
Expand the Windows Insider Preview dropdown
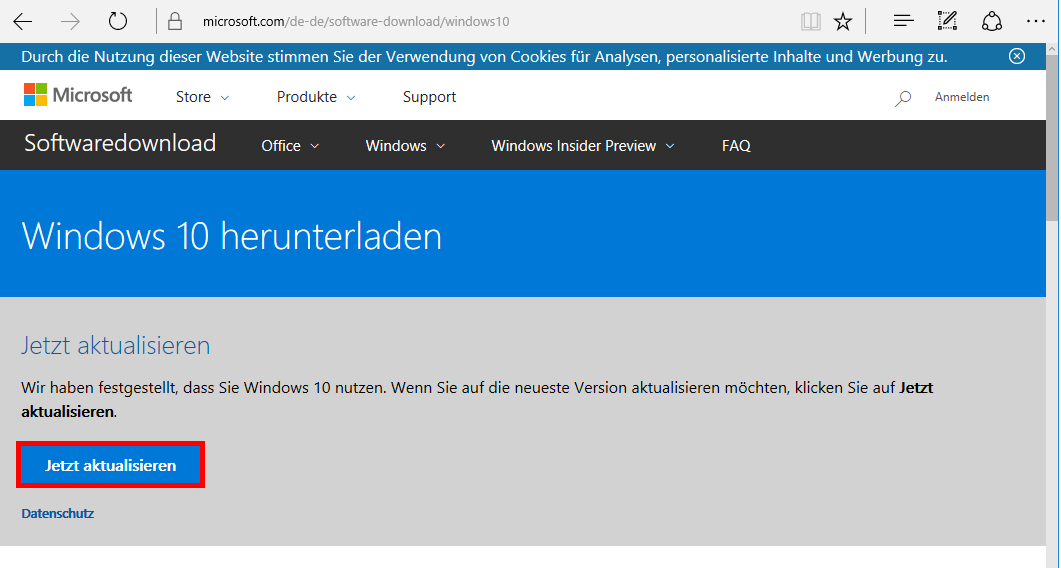point(583,146)
